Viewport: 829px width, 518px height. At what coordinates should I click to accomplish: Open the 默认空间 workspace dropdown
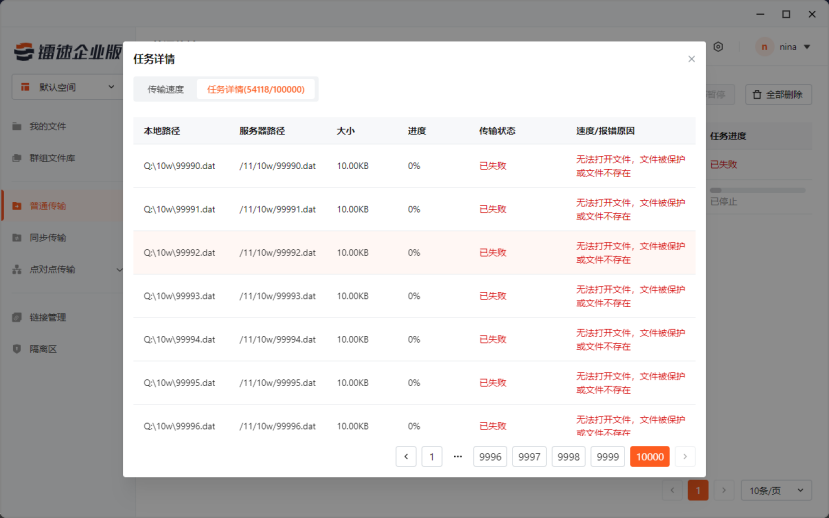pyautogui.click(x=67, y=87)
